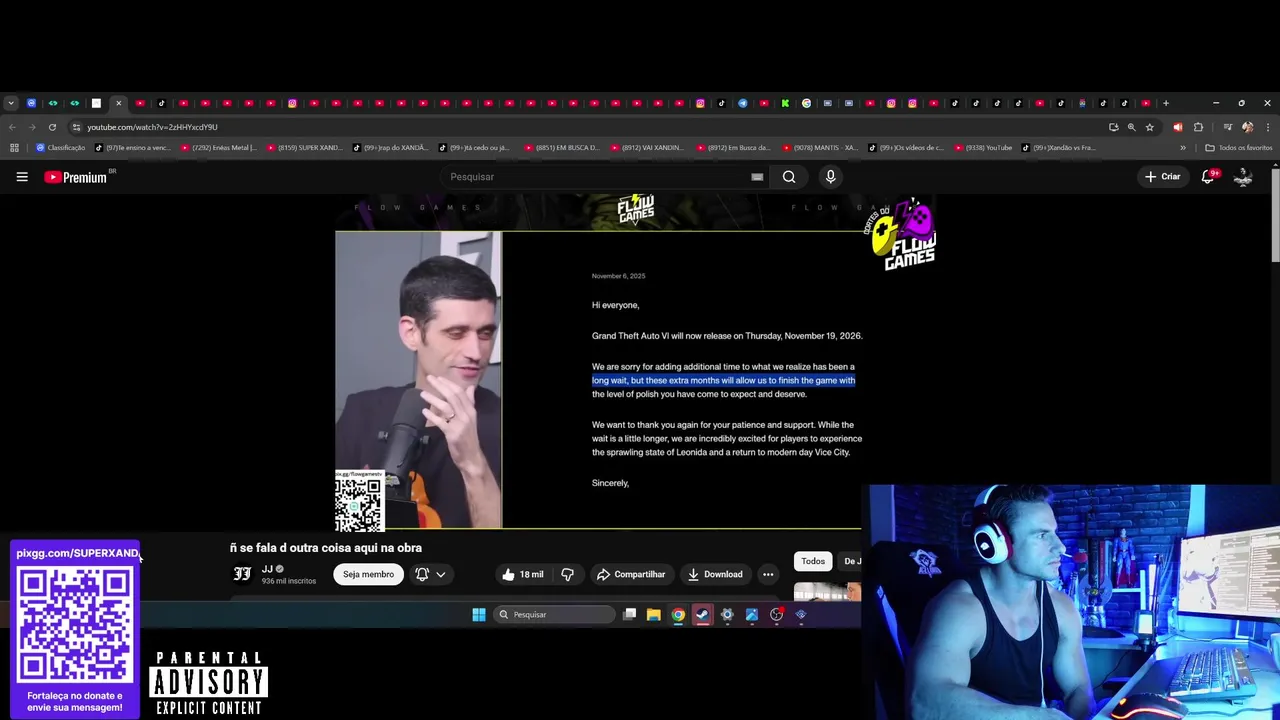Open the Compartilhar share dialog
The image size is (1280, 720).
(x=631, y=574)
